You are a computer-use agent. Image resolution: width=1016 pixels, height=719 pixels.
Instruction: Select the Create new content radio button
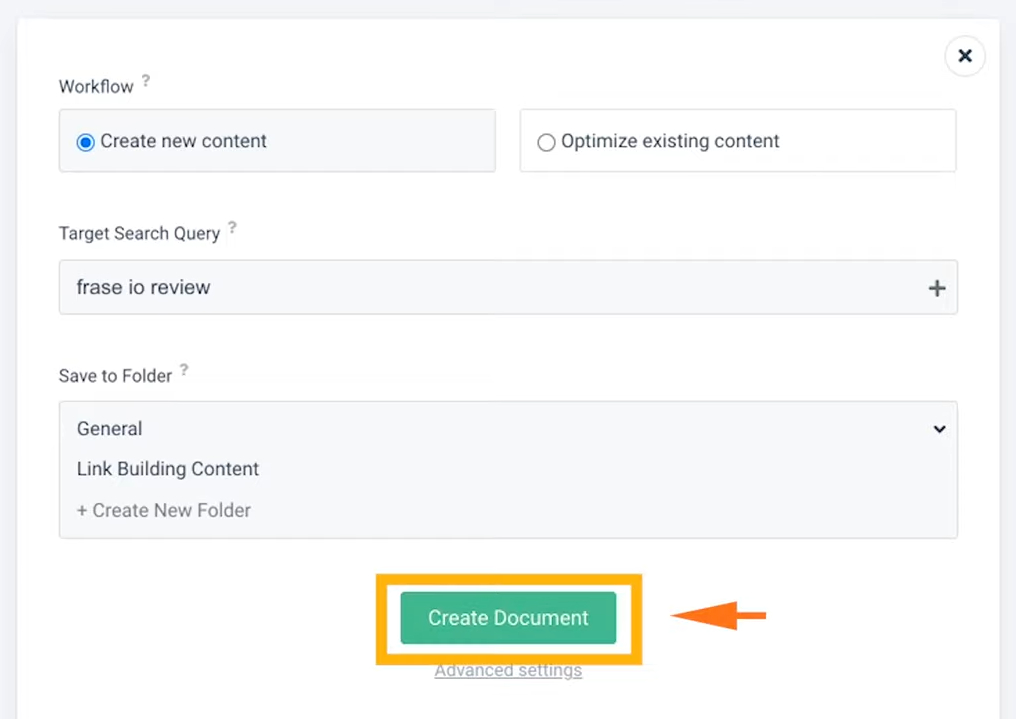(86, 142)
